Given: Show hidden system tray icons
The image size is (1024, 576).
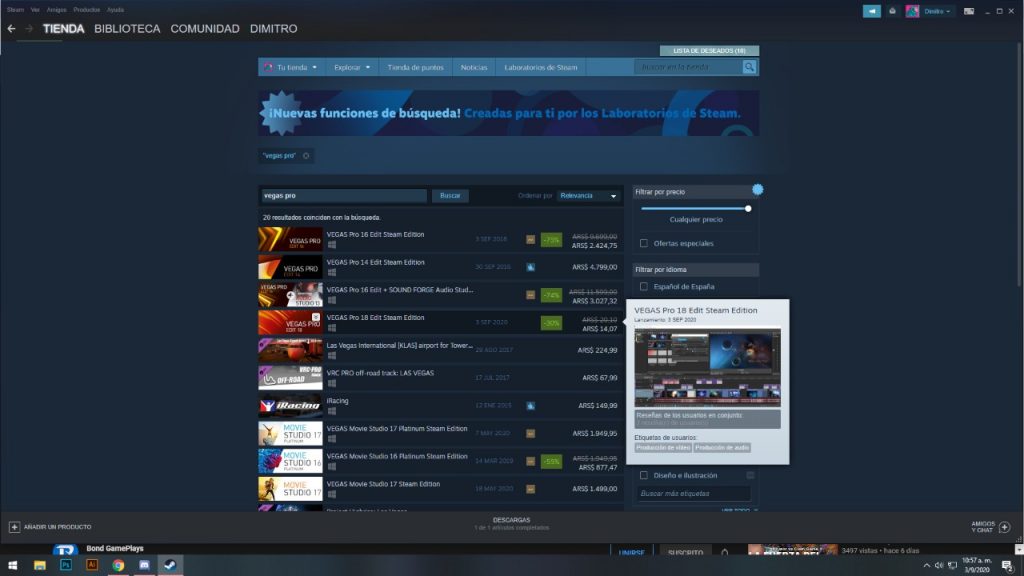Looking at the screenshot, I should [x=926, y=566].
